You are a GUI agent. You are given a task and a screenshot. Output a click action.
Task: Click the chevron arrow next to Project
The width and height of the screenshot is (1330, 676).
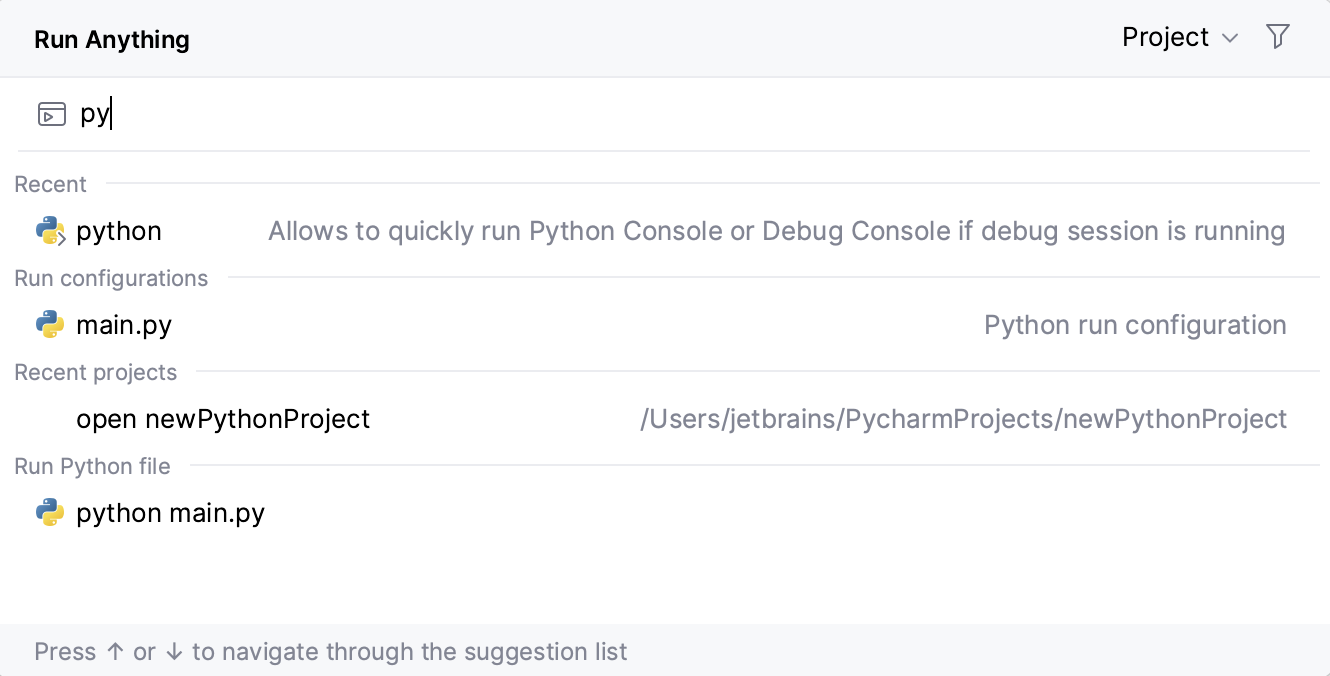[x=1230, y=38]
